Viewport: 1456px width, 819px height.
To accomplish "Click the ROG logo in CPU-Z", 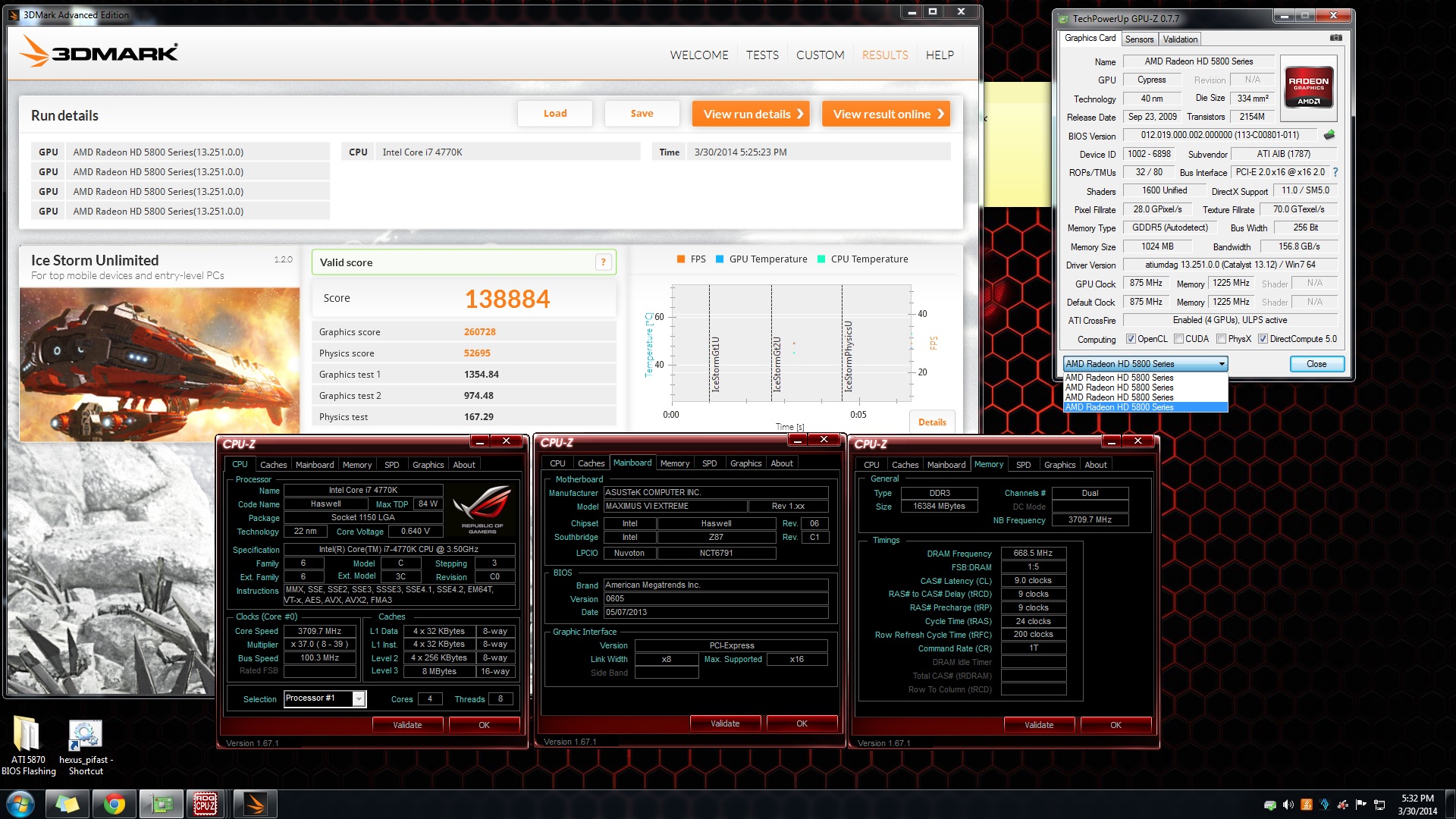I will pos(482,508).
